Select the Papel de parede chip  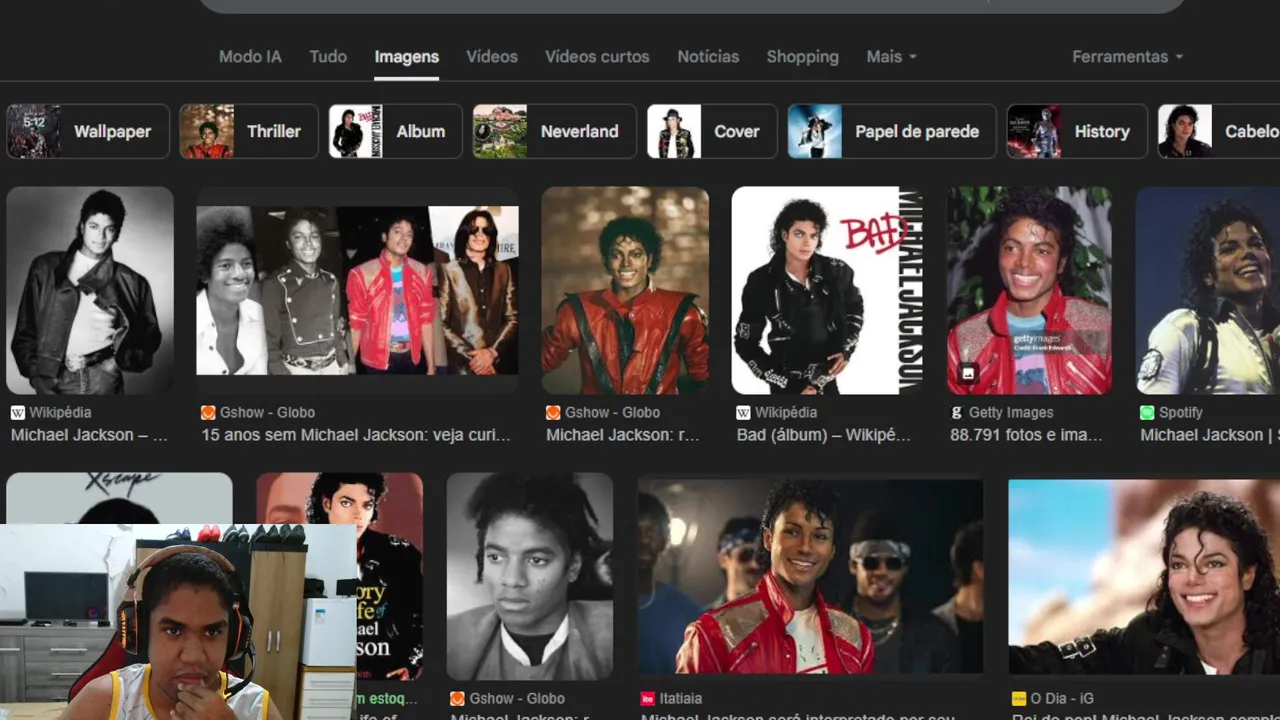coord(892,131)
